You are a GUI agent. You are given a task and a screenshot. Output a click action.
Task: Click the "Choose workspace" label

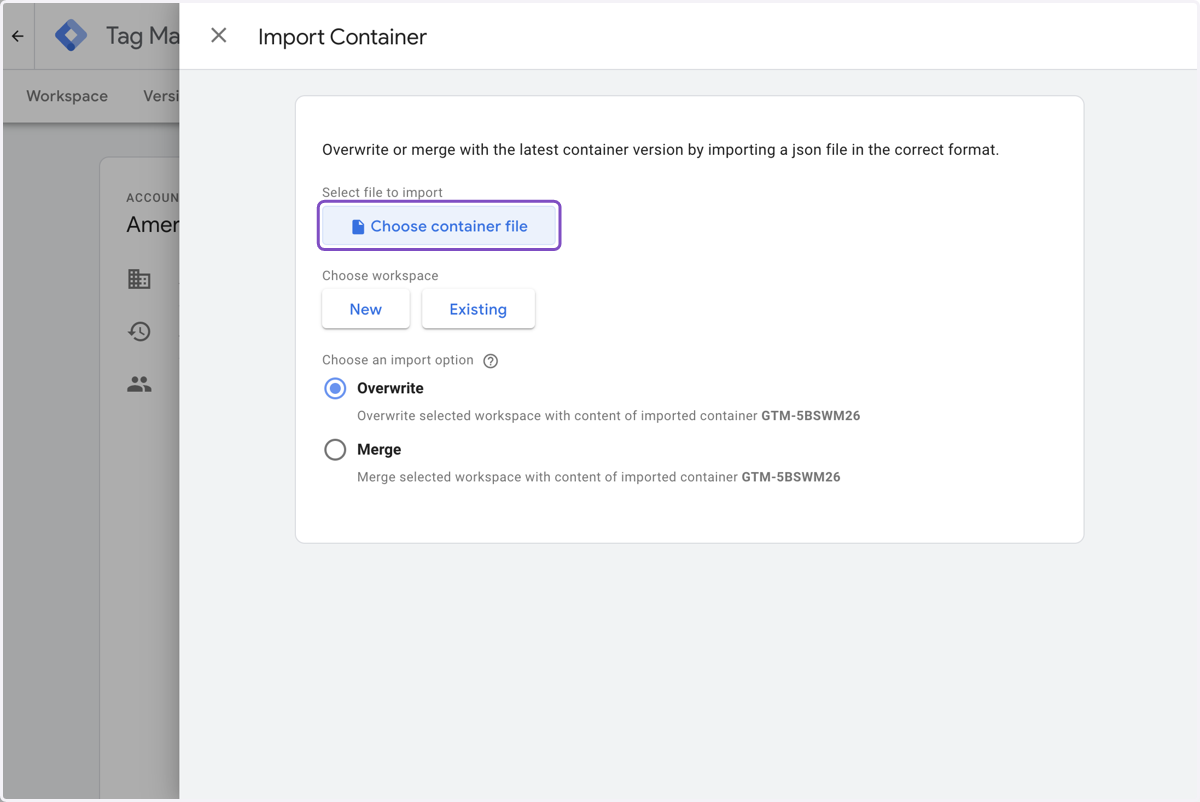pyautogui.click(x=380, y=275)
